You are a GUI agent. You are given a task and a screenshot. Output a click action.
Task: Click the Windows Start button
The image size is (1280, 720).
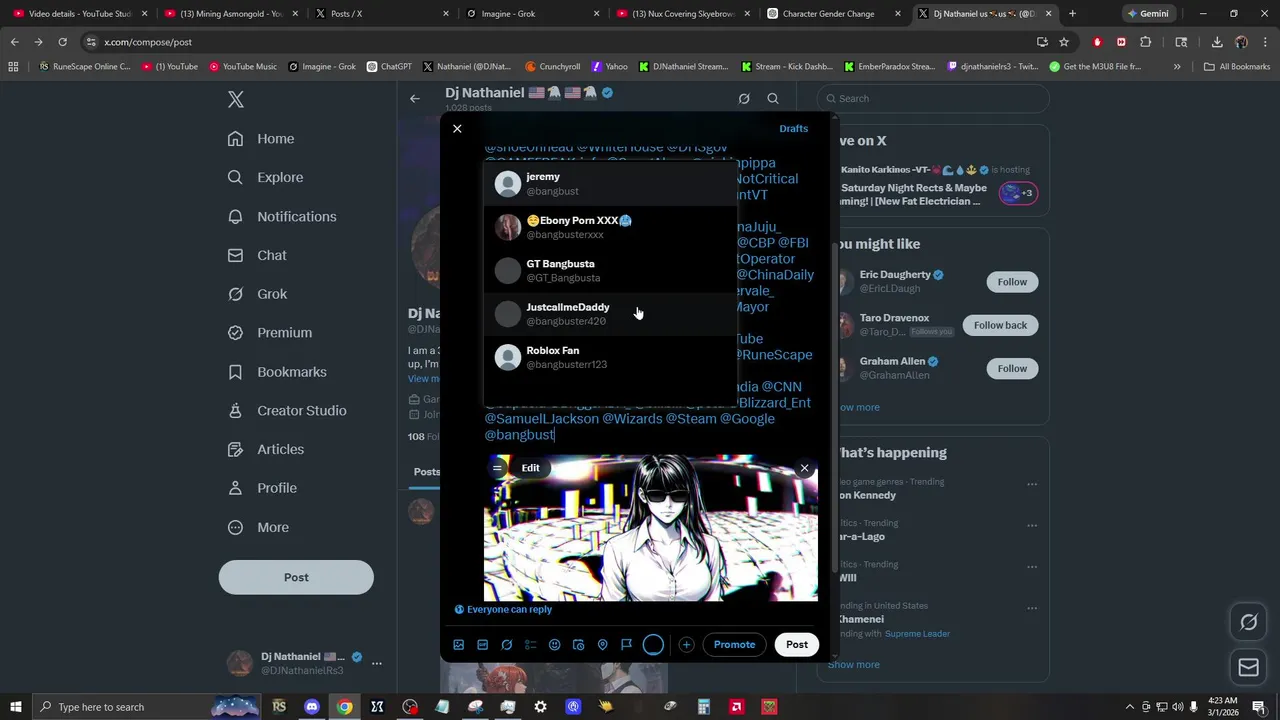(x=15, y=707)
